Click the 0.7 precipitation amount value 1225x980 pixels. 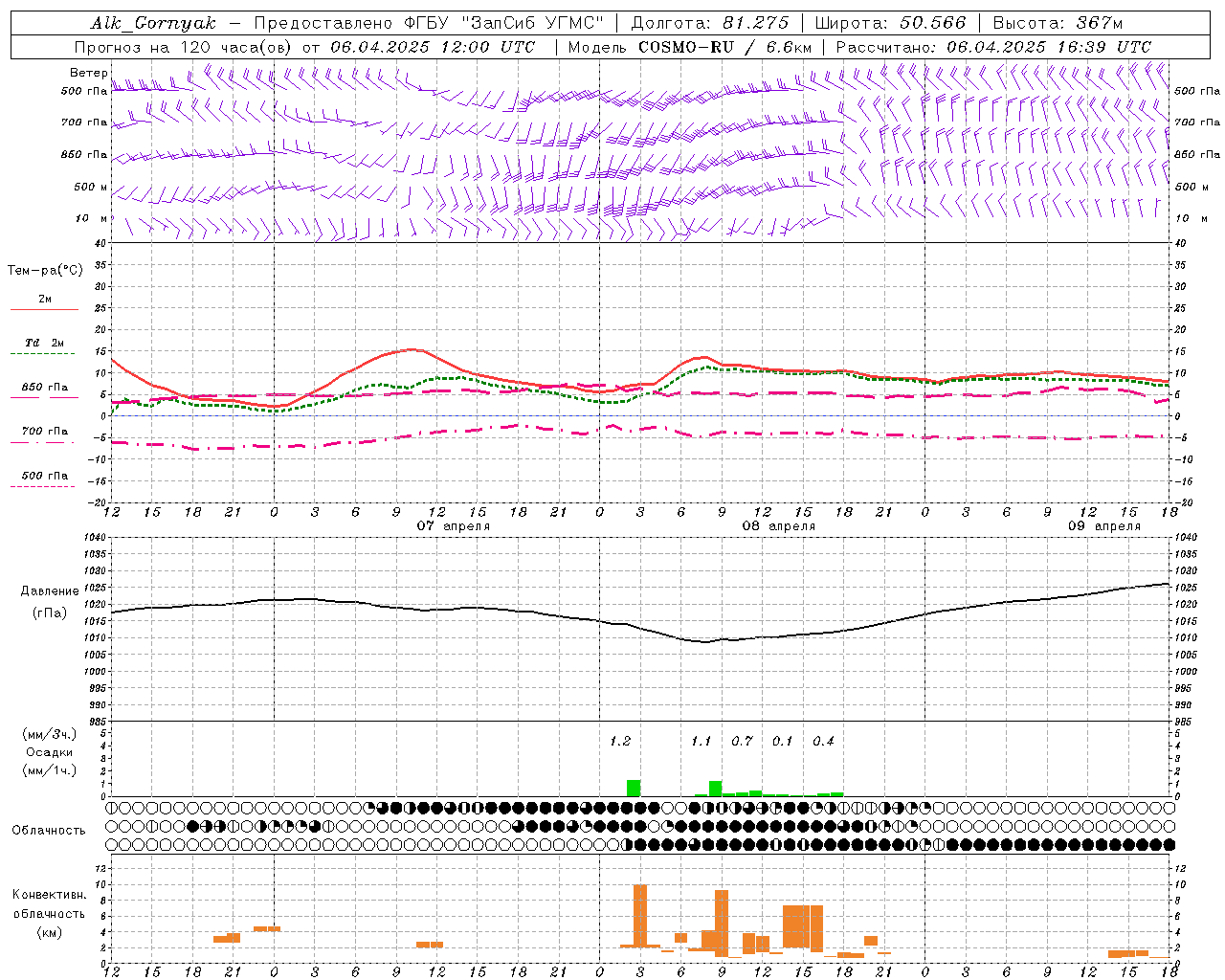742,741
